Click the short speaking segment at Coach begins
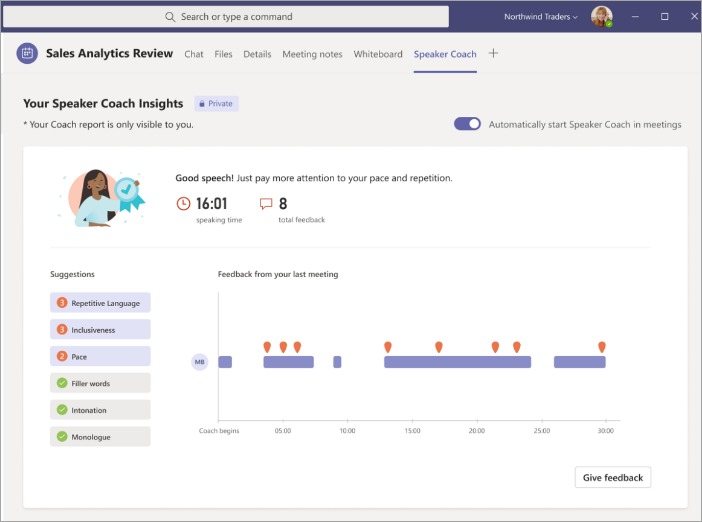 pos(225,362)
